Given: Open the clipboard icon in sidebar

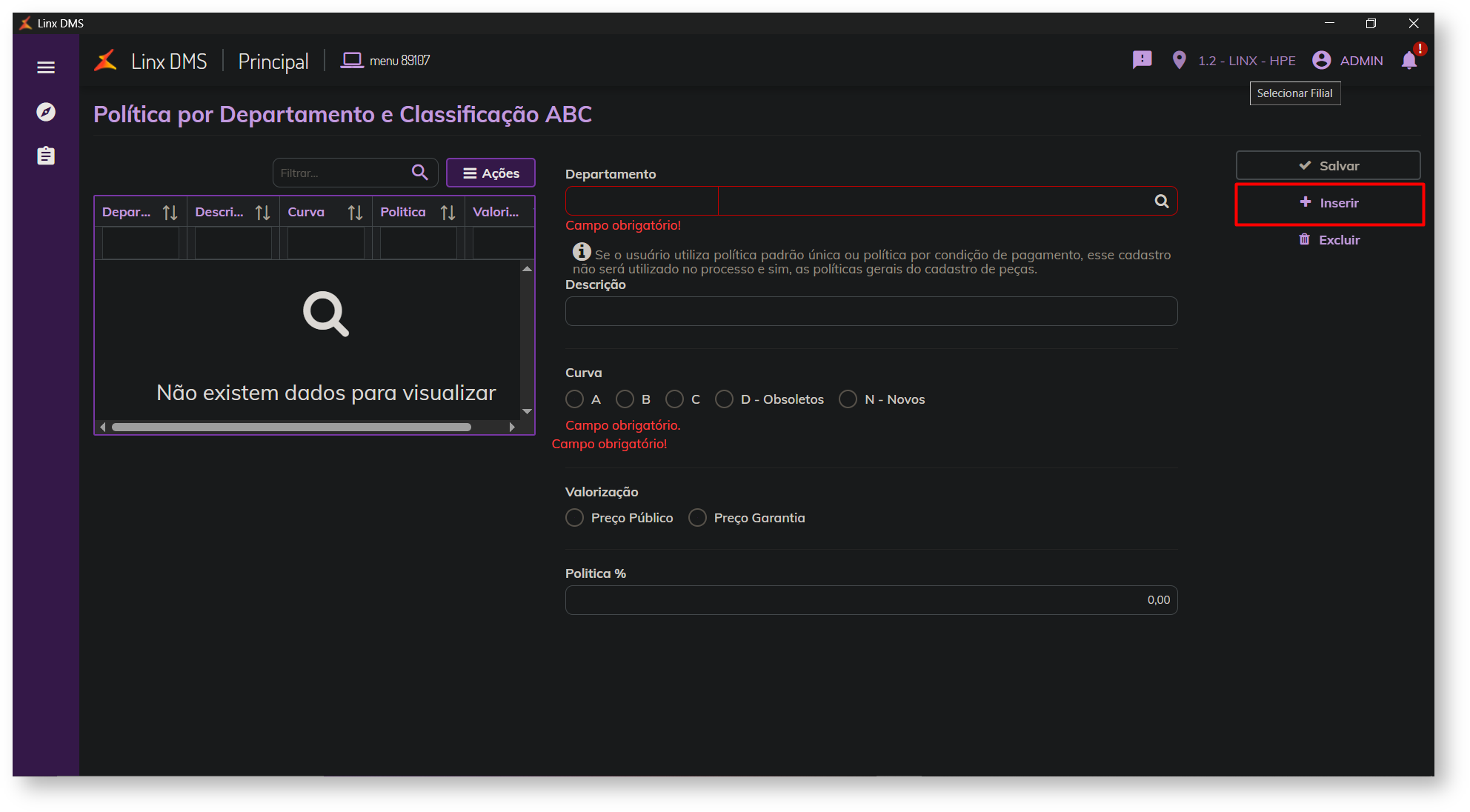Looking at the screenshot, I should [46, 156].
